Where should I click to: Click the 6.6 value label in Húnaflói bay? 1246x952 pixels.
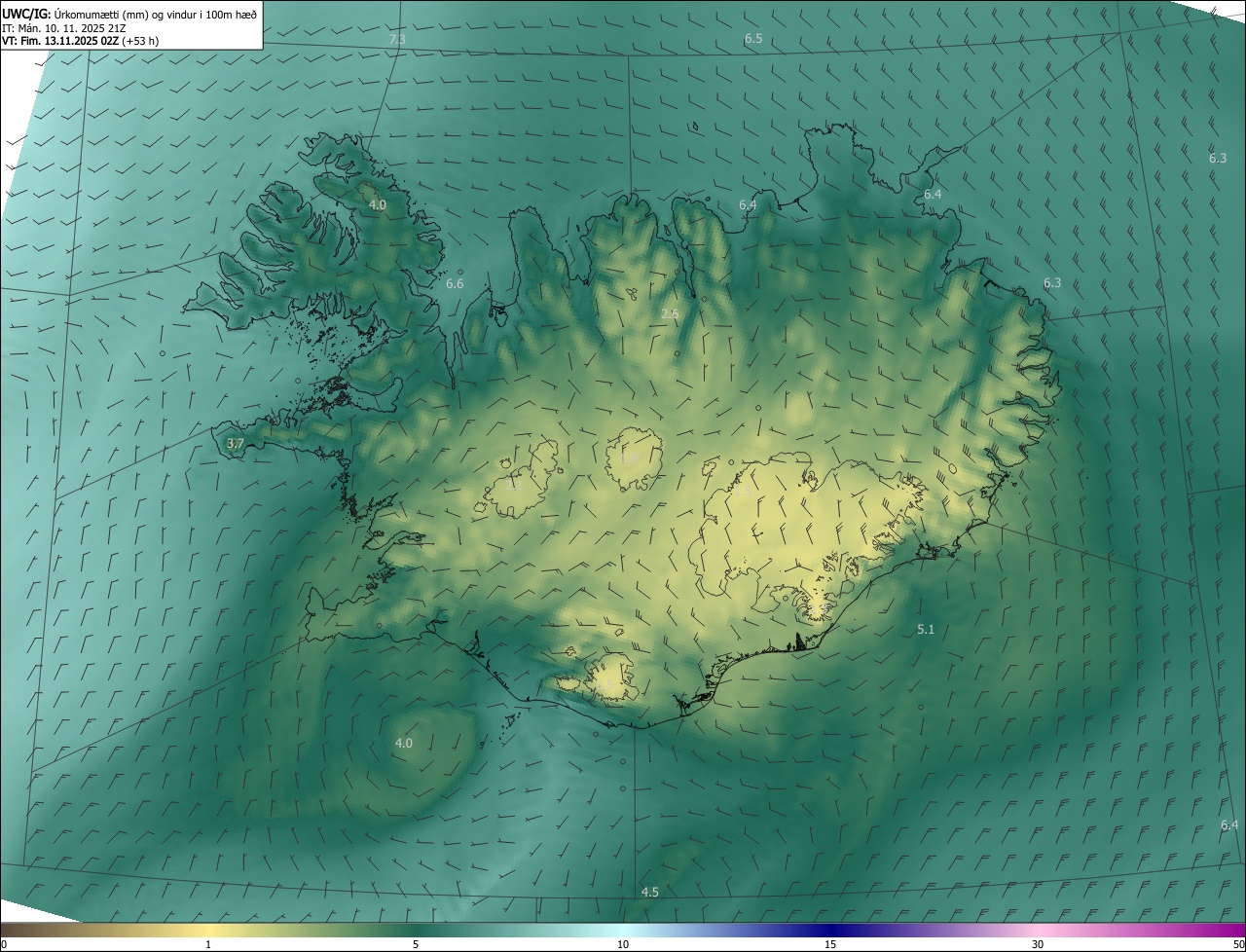455,284
